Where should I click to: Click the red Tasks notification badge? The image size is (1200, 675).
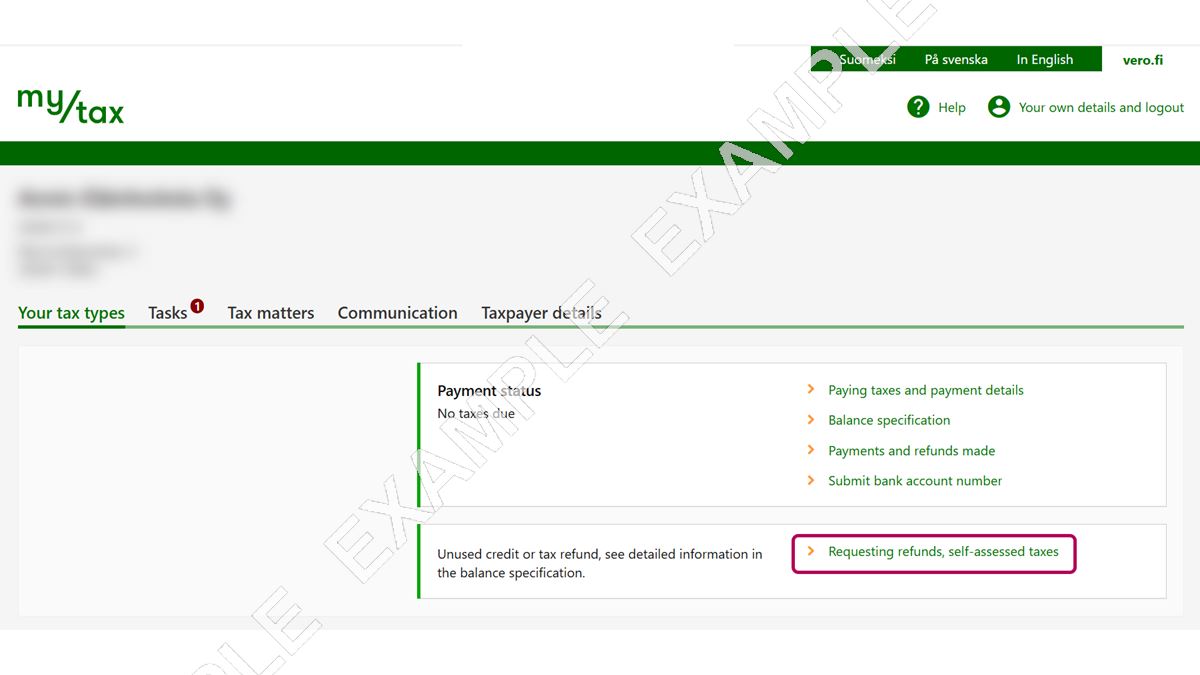click(x=197, y=306)
